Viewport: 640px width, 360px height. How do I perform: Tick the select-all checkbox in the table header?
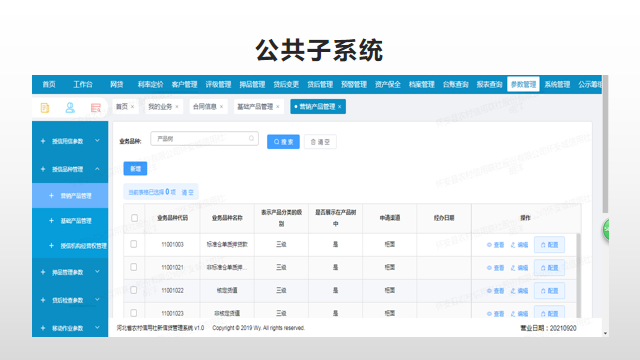click(x=134, y=218)
